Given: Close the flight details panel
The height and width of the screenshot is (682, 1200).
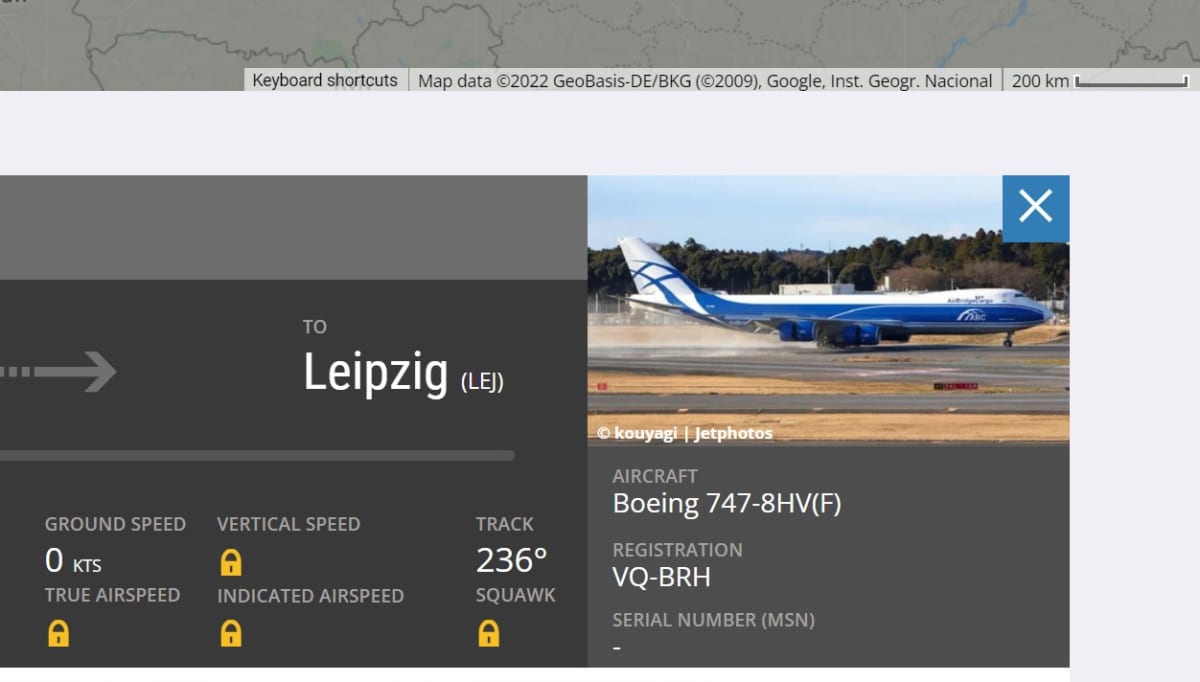Looking at the screenshot, I should (x=1035, y=208).
